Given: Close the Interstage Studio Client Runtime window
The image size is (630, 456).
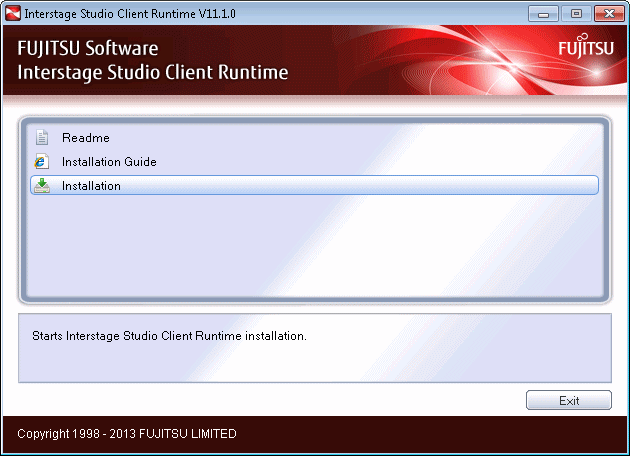Looking at the screenshot, I should pyautogui.click(x=609, y=14).
